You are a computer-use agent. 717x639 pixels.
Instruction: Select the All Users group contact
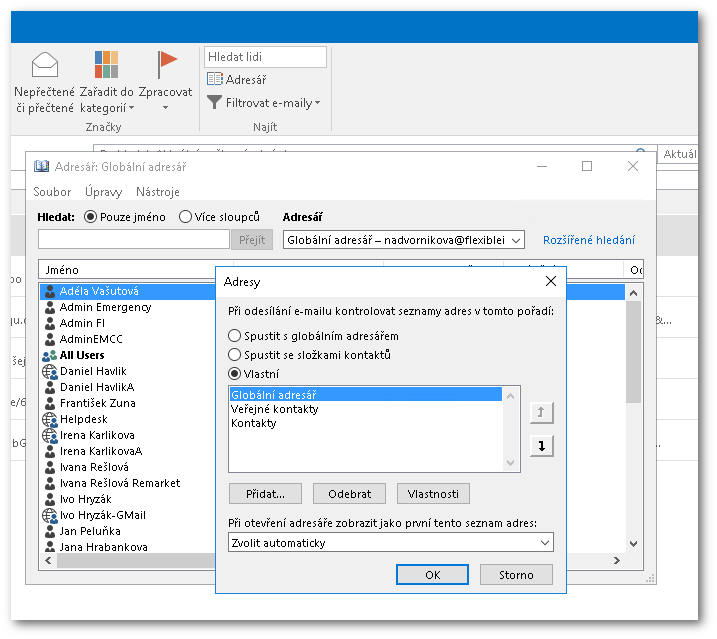[x=81, y=355]
